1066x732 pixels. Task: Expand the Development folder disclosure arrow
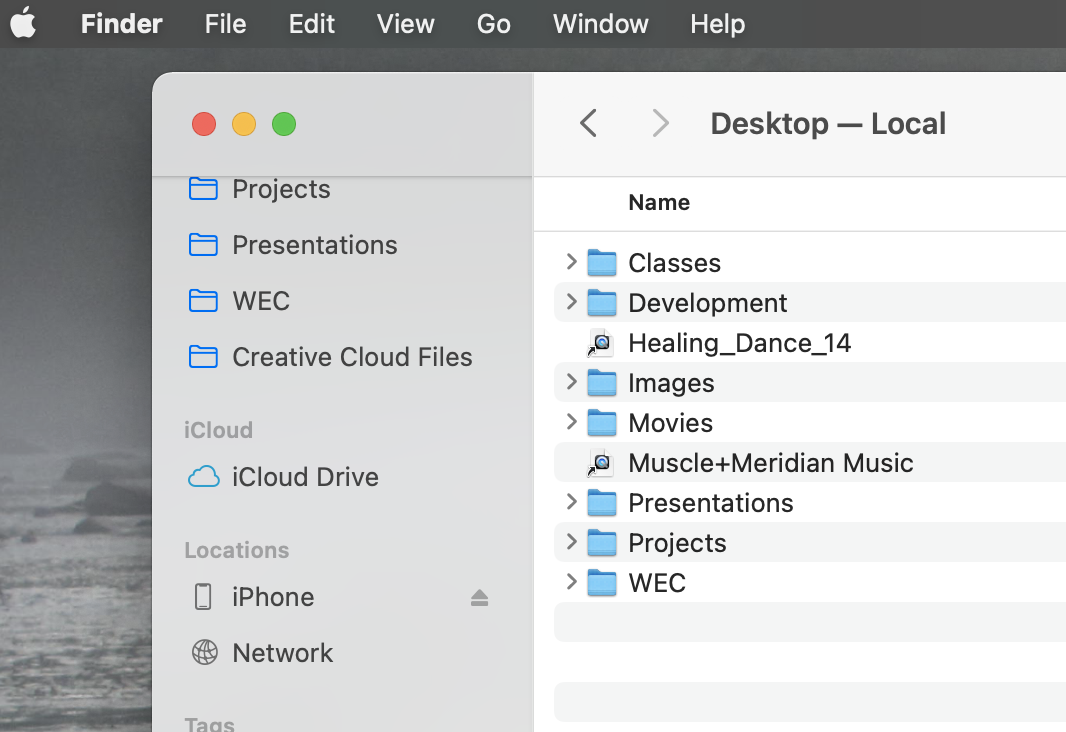click(571, 302)
